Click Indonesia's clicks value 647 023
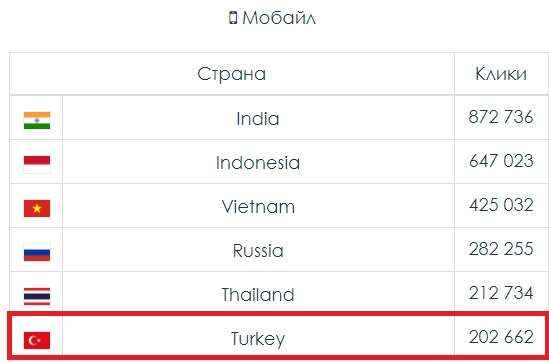549x362 pixels. point(501,161)
